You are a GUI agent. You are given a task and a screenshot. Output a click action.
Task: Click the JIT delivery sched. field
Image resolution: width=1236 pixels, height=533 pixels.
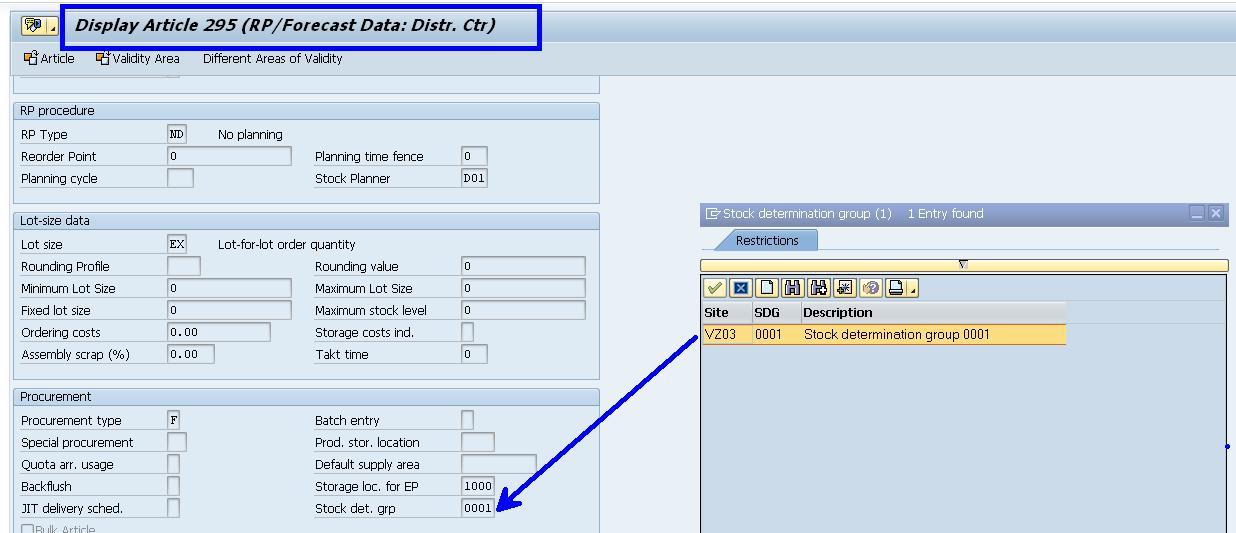point(174,508)
